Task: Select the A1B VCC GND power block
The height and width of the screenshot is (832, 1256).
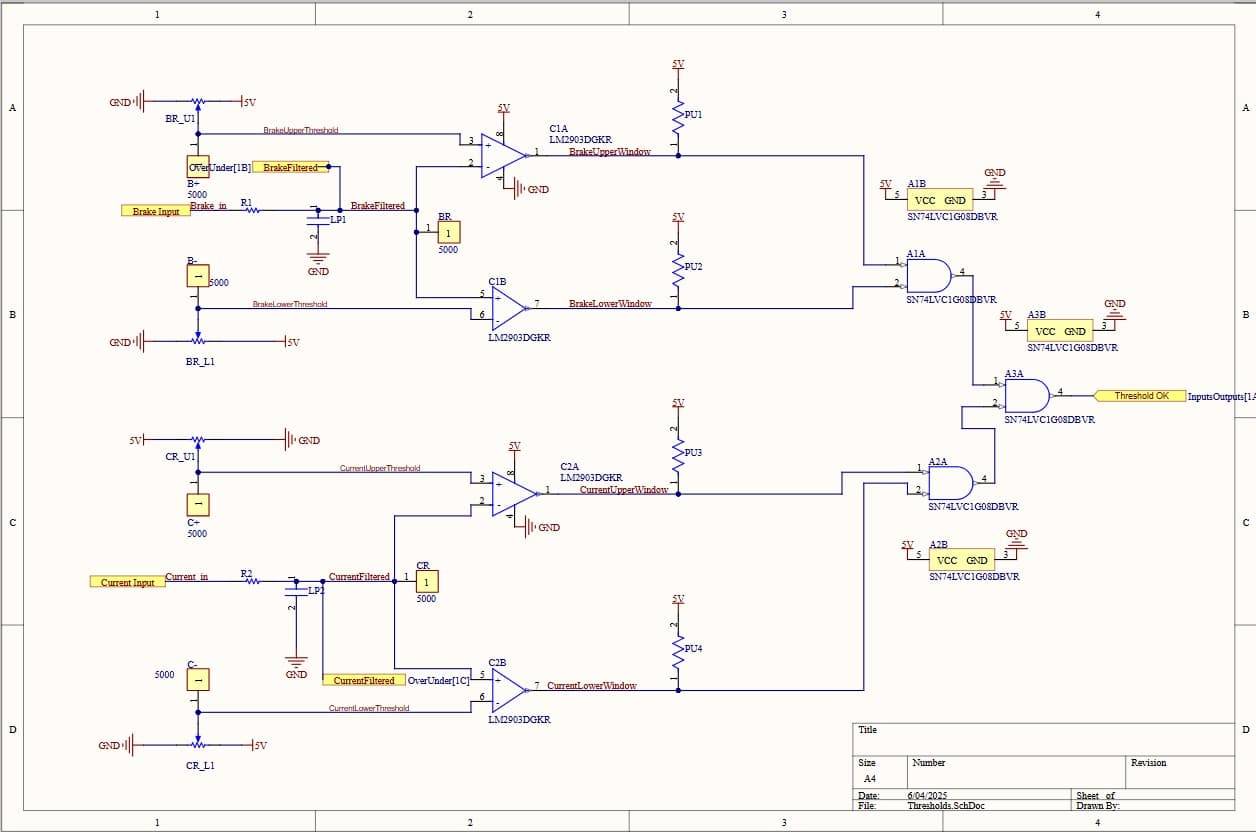Action: click(x=941, y=200)
